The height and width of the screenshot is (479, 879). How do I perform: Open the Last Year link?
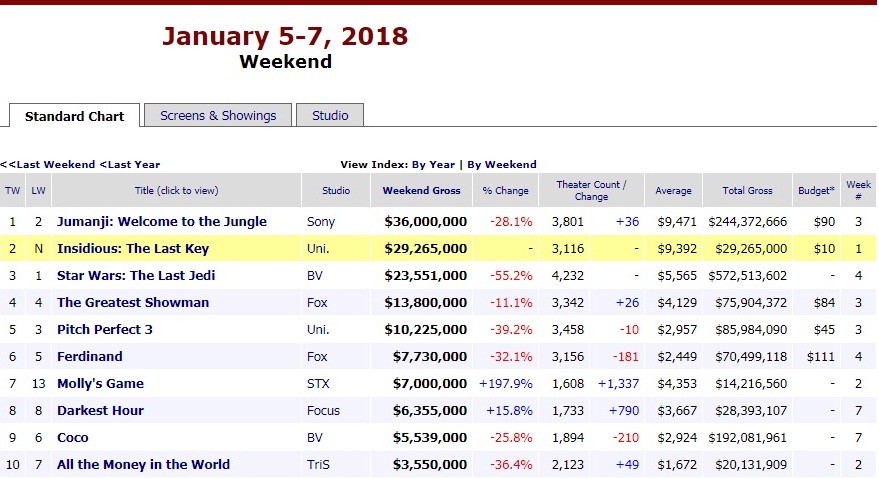(131, 164)
